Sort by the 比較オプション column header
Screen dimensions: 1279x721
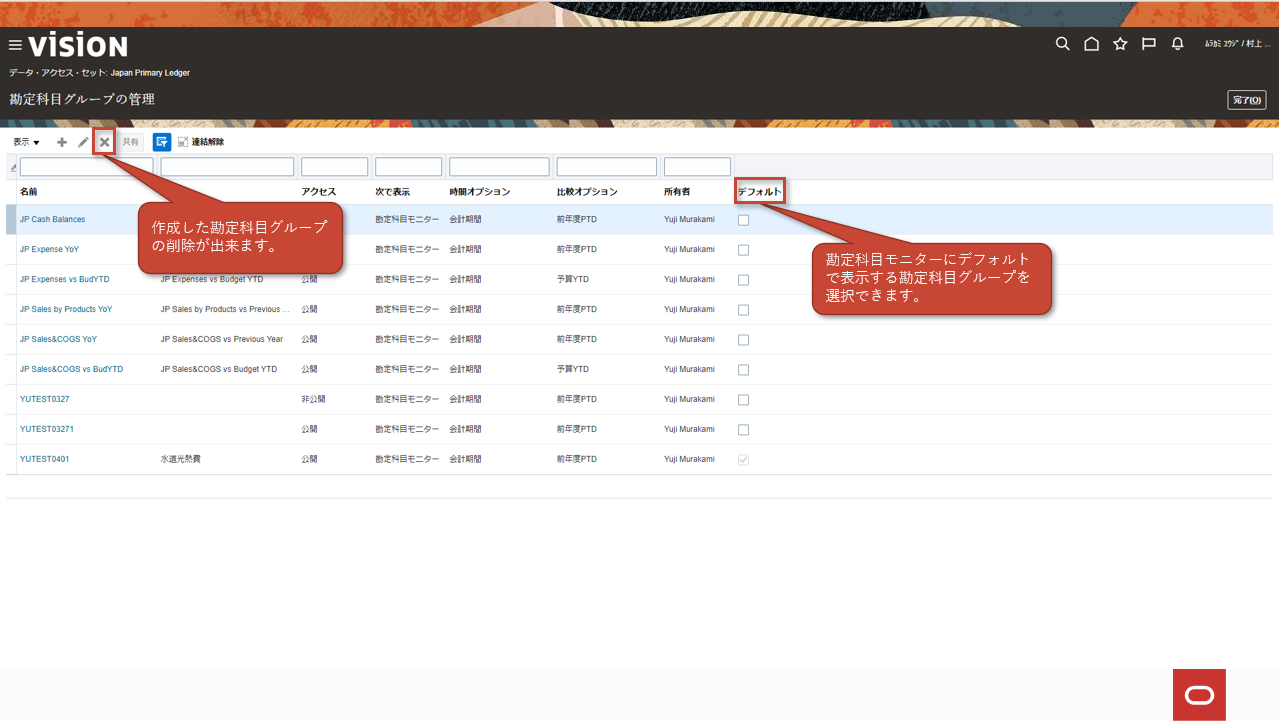(x=587, y=191)
